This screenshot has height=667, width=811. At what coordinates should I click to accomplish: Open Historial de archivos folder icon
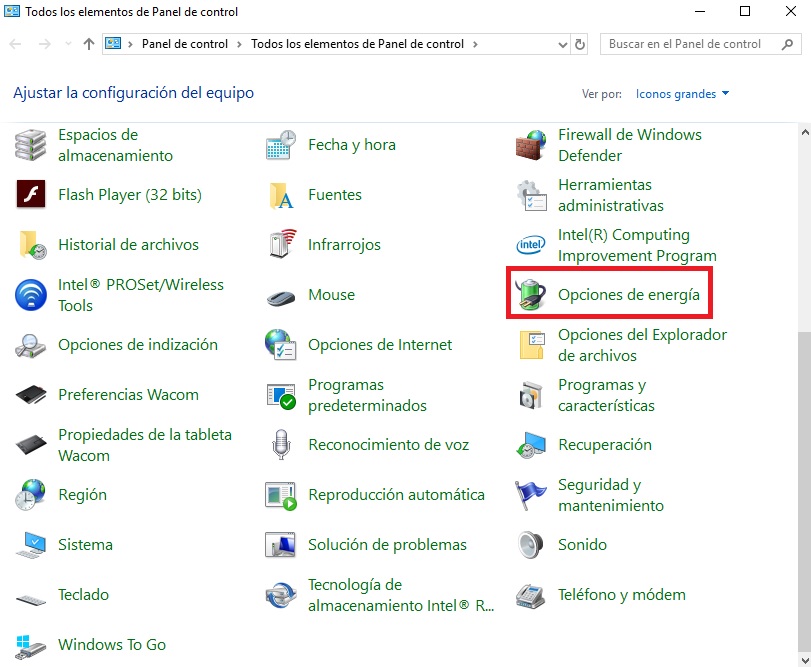point(32,245)
